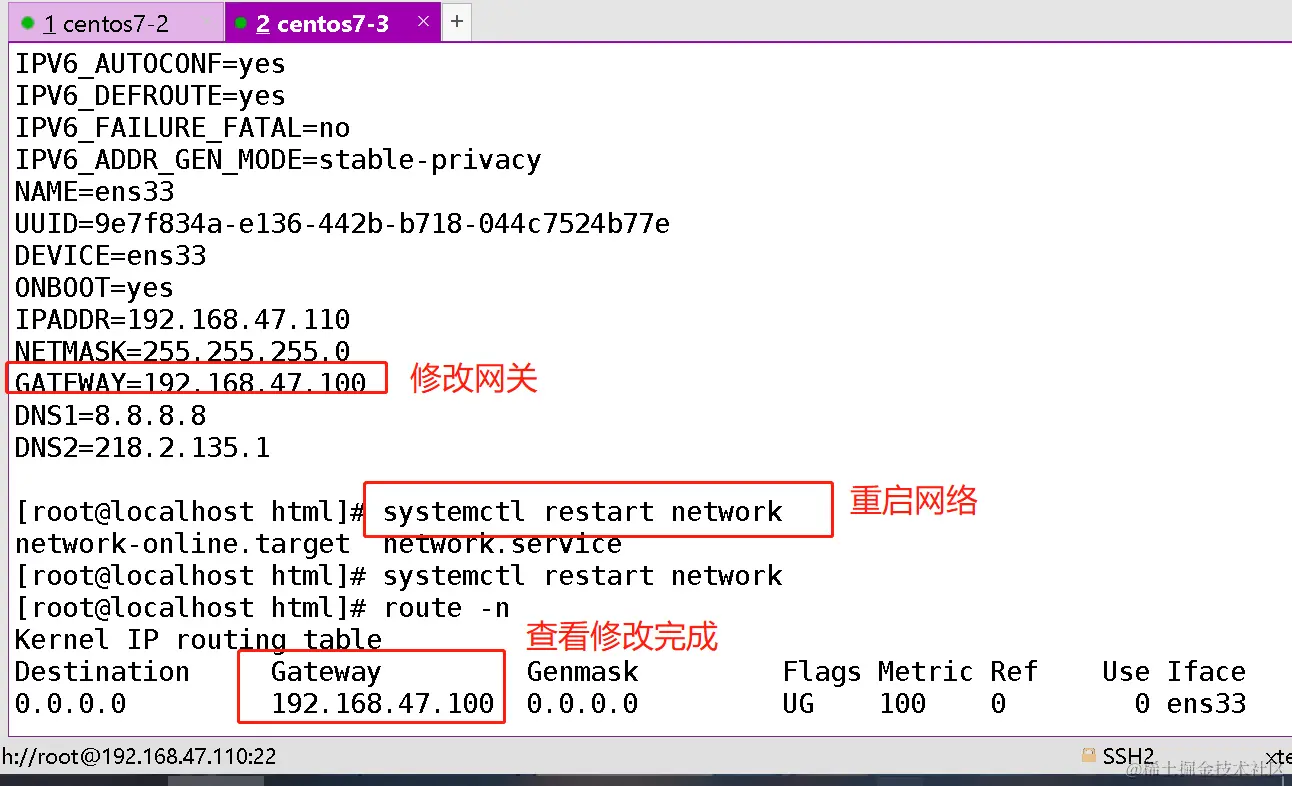Click the root@192.168.47.110:22 address in status bar
This screenshot has height=786, width=1292.
tap(139, 756)
